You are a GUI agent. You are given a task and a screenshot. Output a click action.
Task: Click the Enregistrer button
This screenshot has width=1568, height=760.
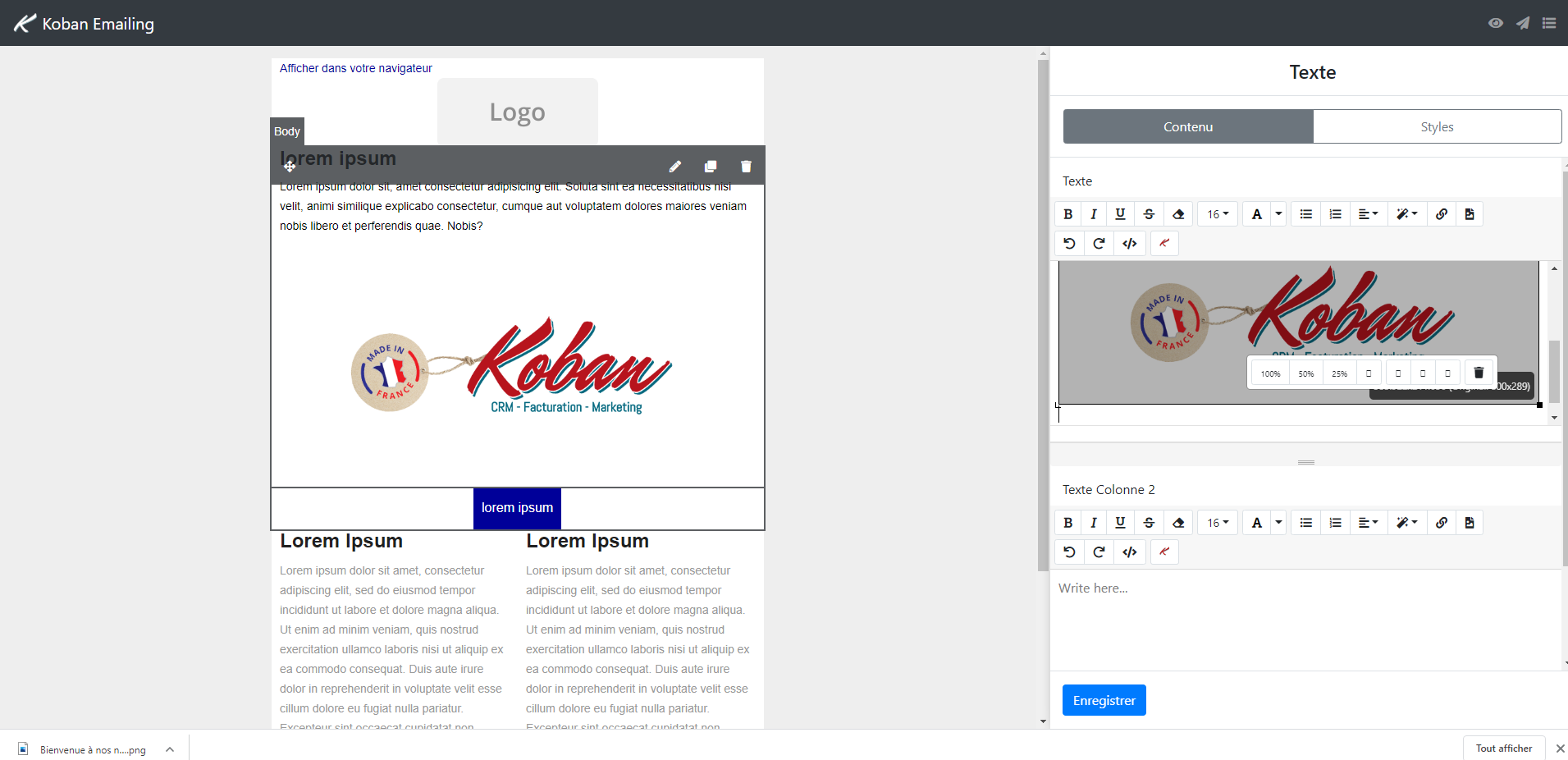(x=1104, y=700)
